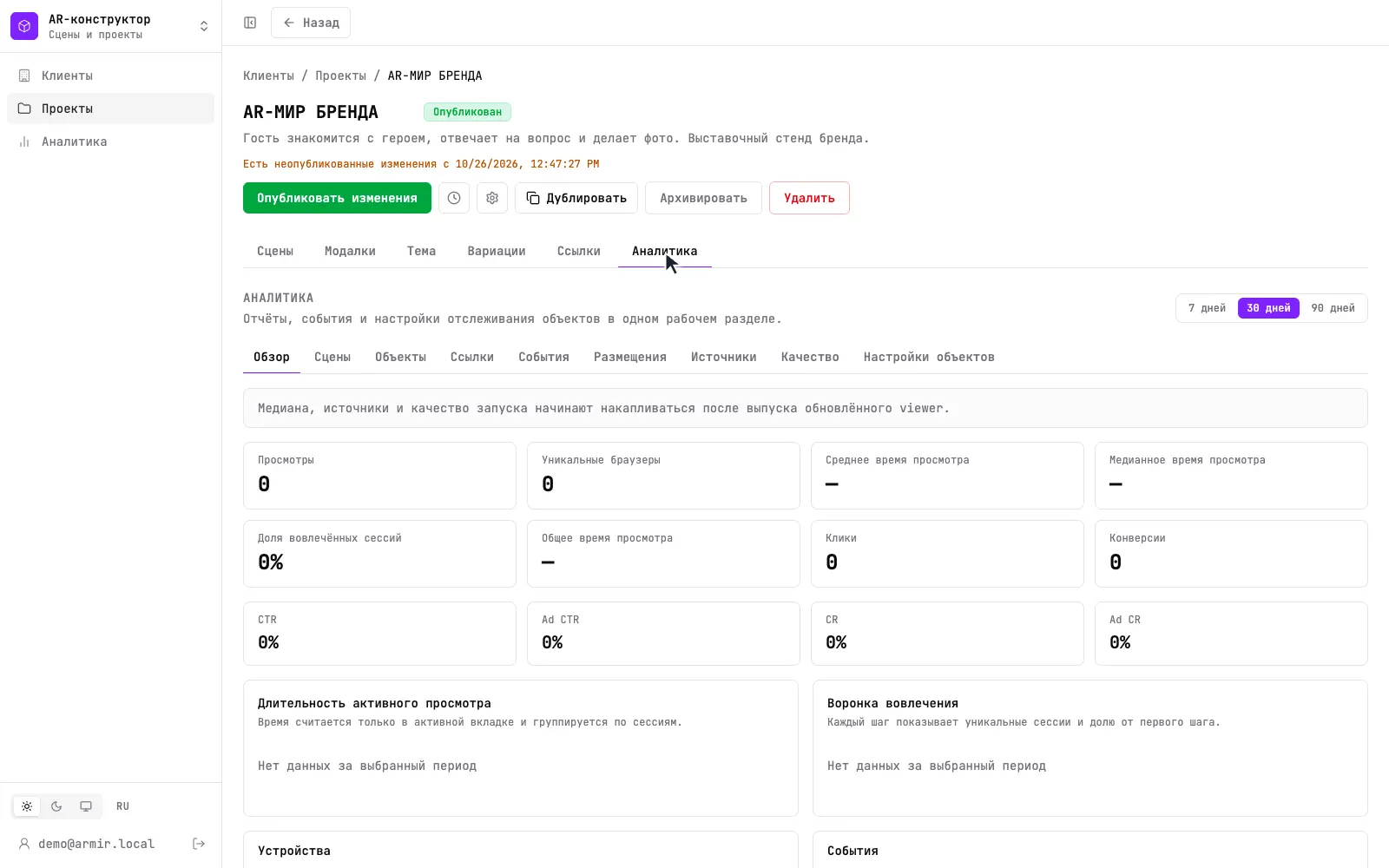The image size is (1389, 868).
Task: Switch to the Тема tab
Action: (x=421, y=251)
